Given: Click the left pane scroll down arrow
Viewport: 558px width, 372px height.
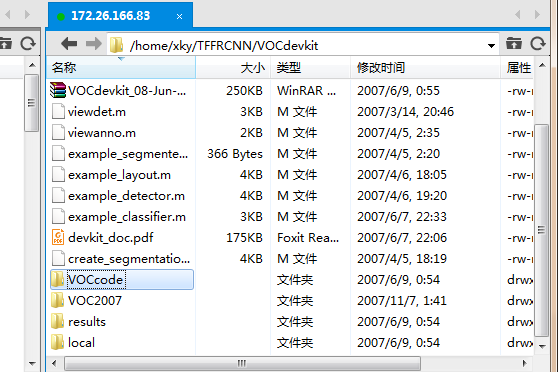Looking at the screenshot, I should [x=32, y=364].
